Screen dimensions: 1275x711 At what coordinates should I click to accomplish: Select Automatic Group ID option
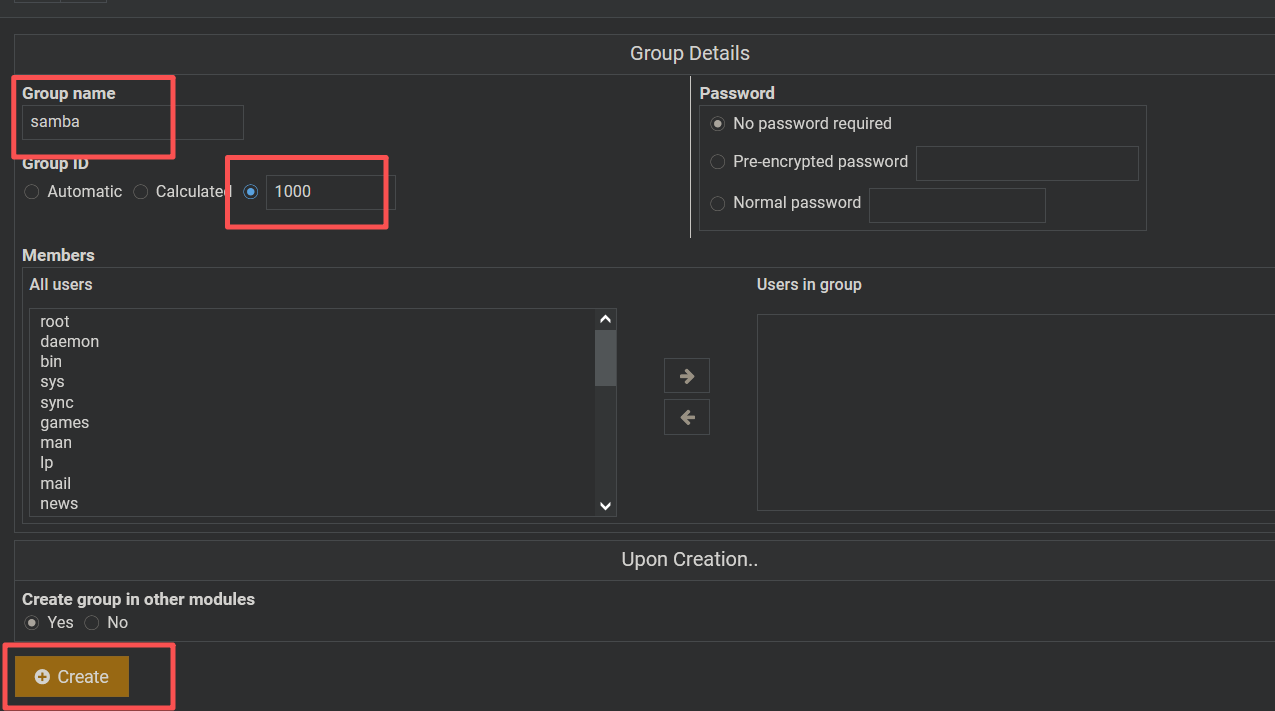click(x=32, y=192)
